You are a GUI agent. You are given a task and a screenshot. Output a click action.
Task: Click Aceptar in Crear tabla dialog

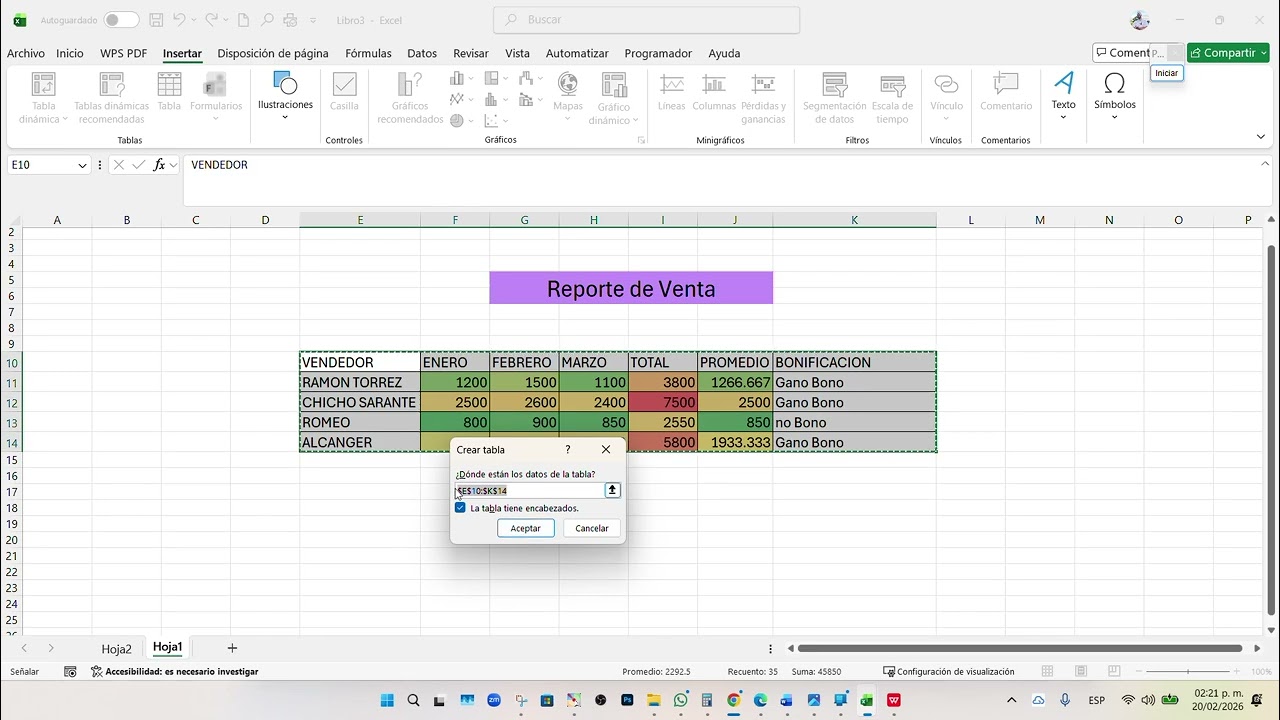(525, 528)
